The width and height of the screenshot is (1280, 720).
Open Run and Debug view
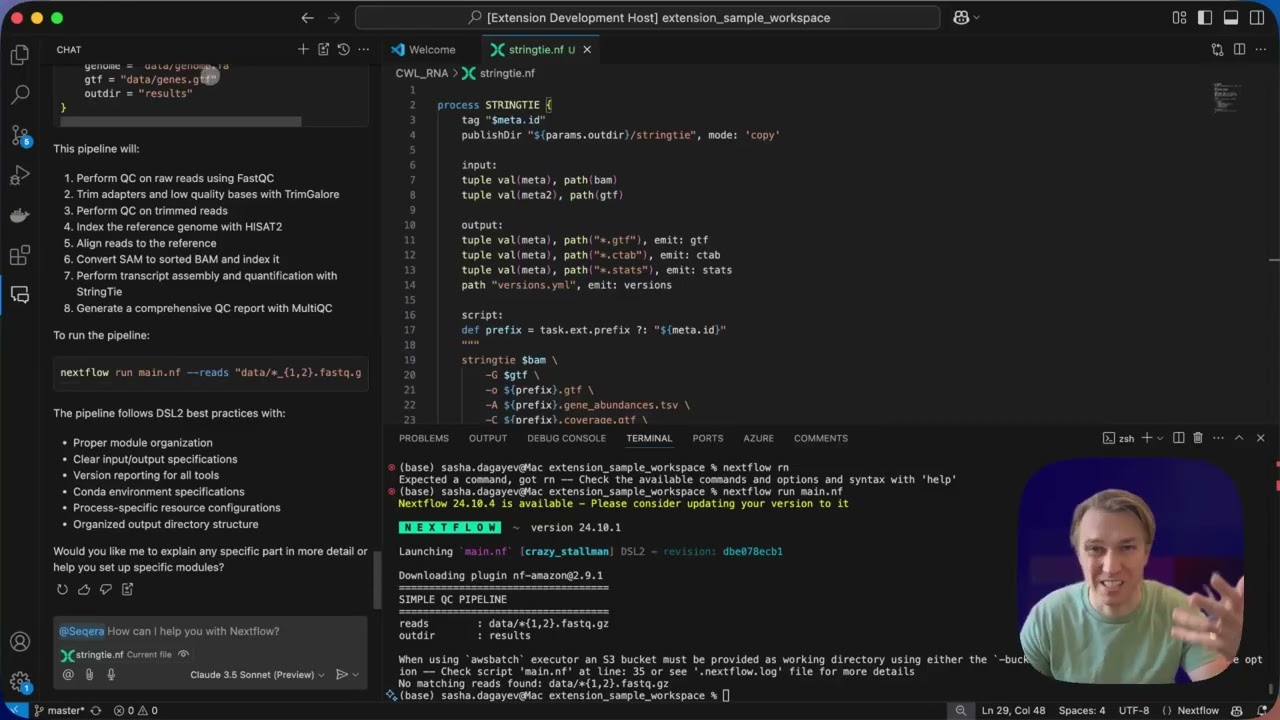[20, 175]
